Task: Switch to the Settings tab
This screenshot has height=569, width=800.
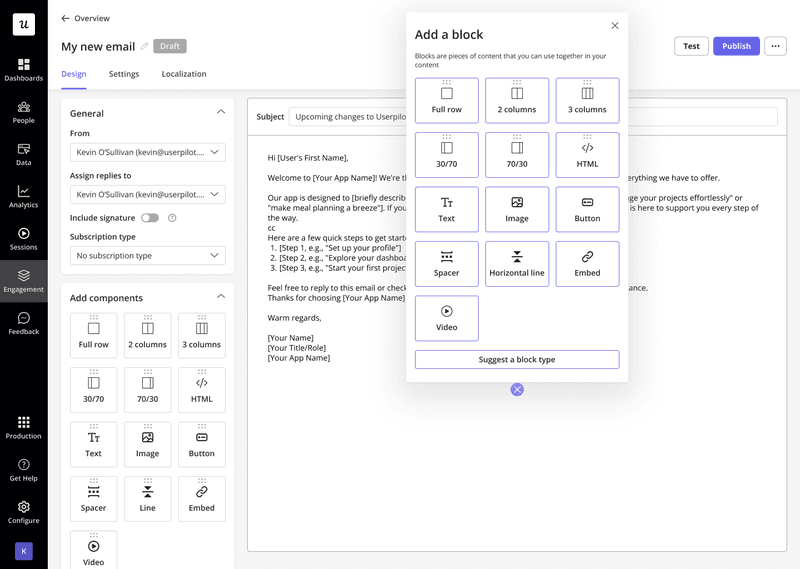Action: coord(124,74)
